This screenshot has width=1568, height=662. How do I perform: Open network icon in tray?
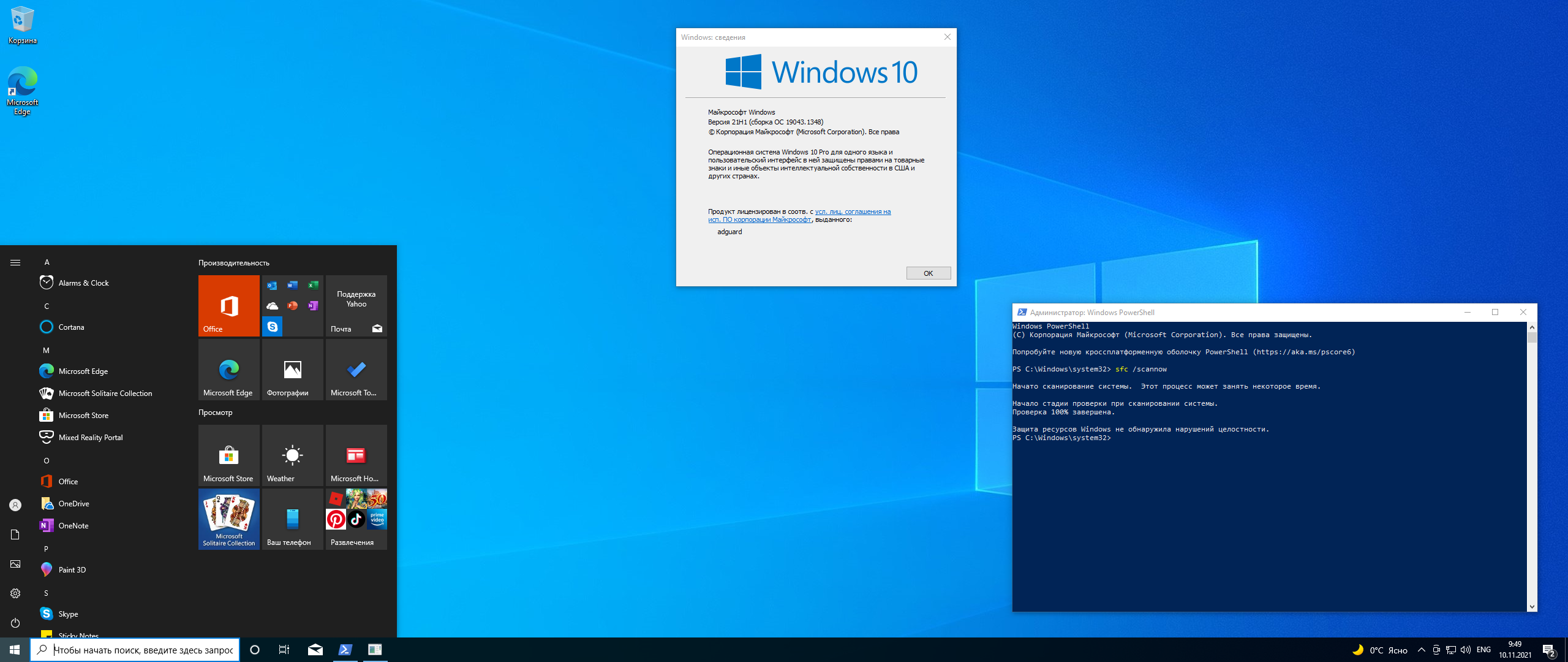pyautogui.click(x=1451, y=650)
